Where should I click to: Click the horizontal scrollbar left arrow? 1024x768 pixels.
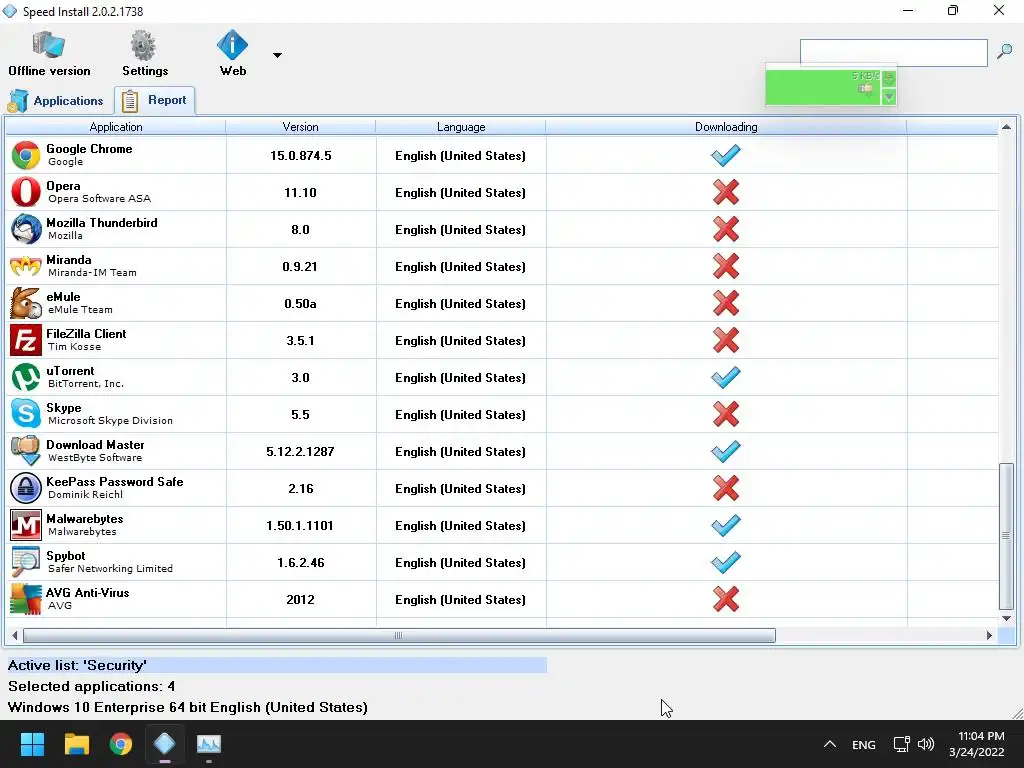click(x=14, y=635)
